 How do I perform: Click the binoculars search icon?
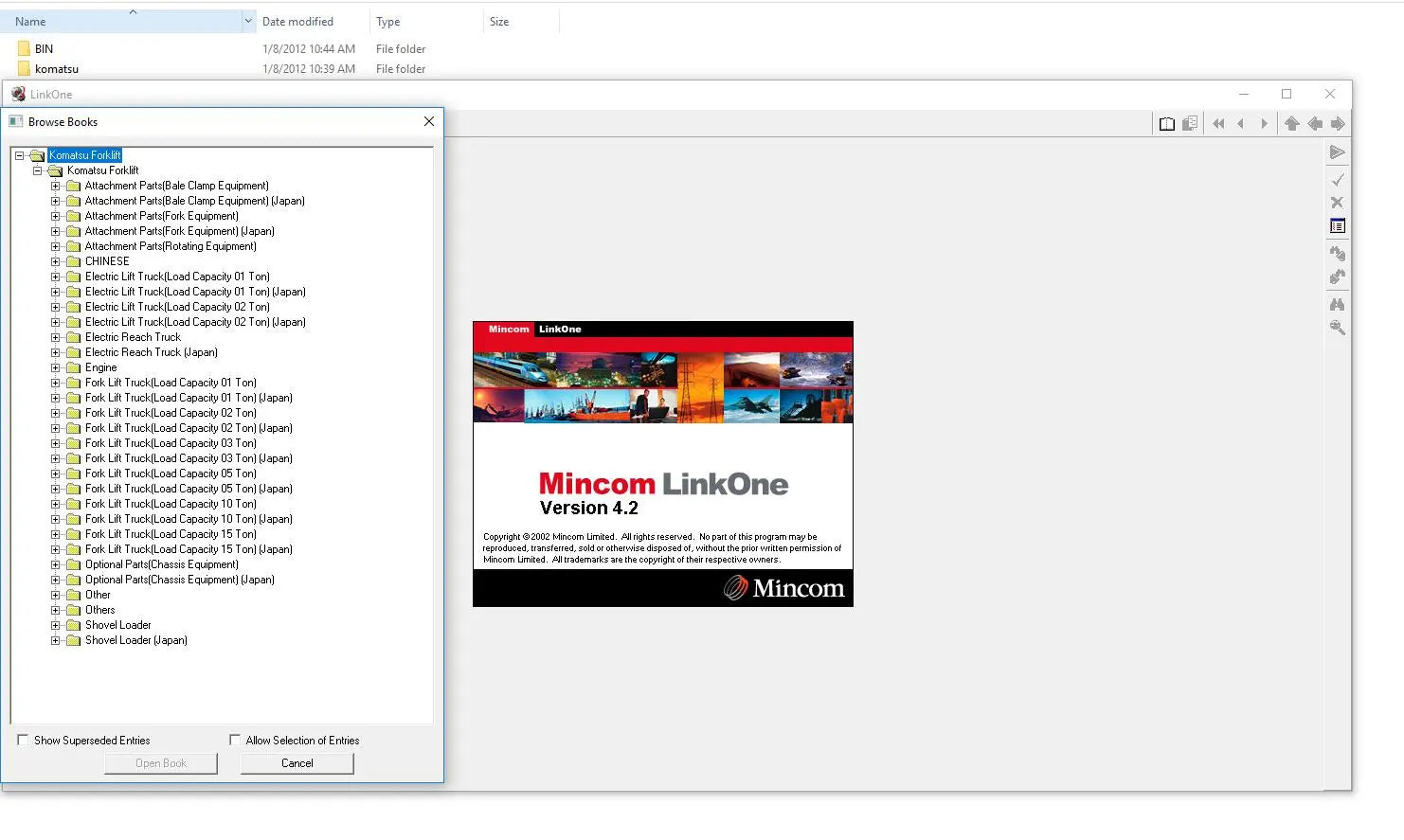(x=1337, y=305)
